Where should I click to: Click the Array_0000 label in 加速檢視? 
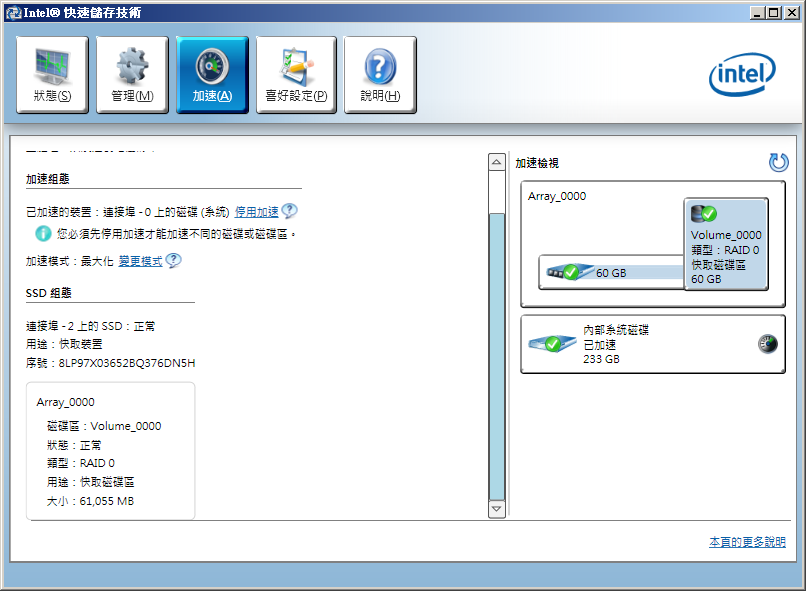(557, 196)
